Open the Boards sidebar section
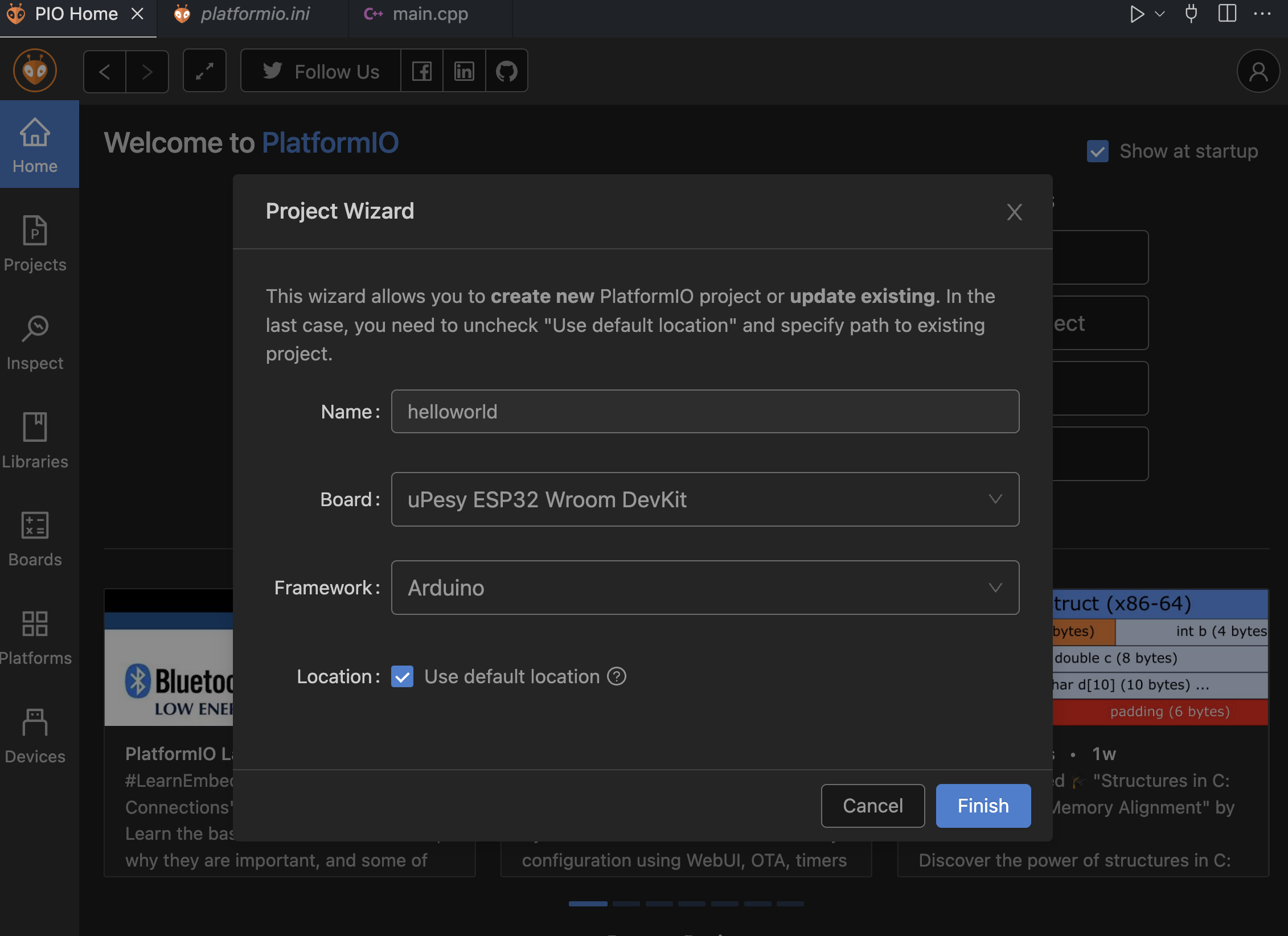The width and height of the screenshot is (1288, 936). (x=35, y=539)
